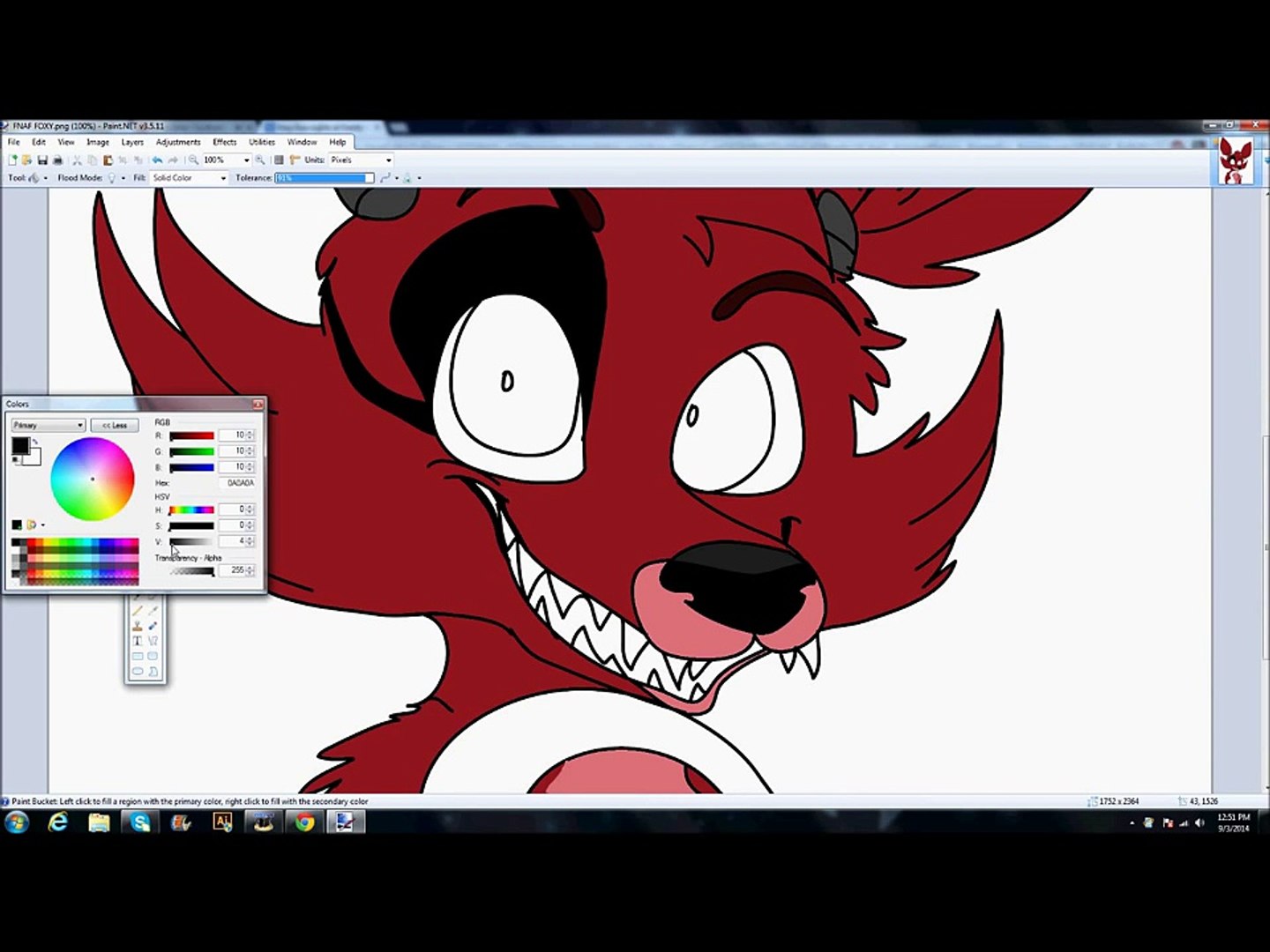Click the Save icon in the toolbar
This screenshot has height=952, width=1270.
click(x=41, y=160)
